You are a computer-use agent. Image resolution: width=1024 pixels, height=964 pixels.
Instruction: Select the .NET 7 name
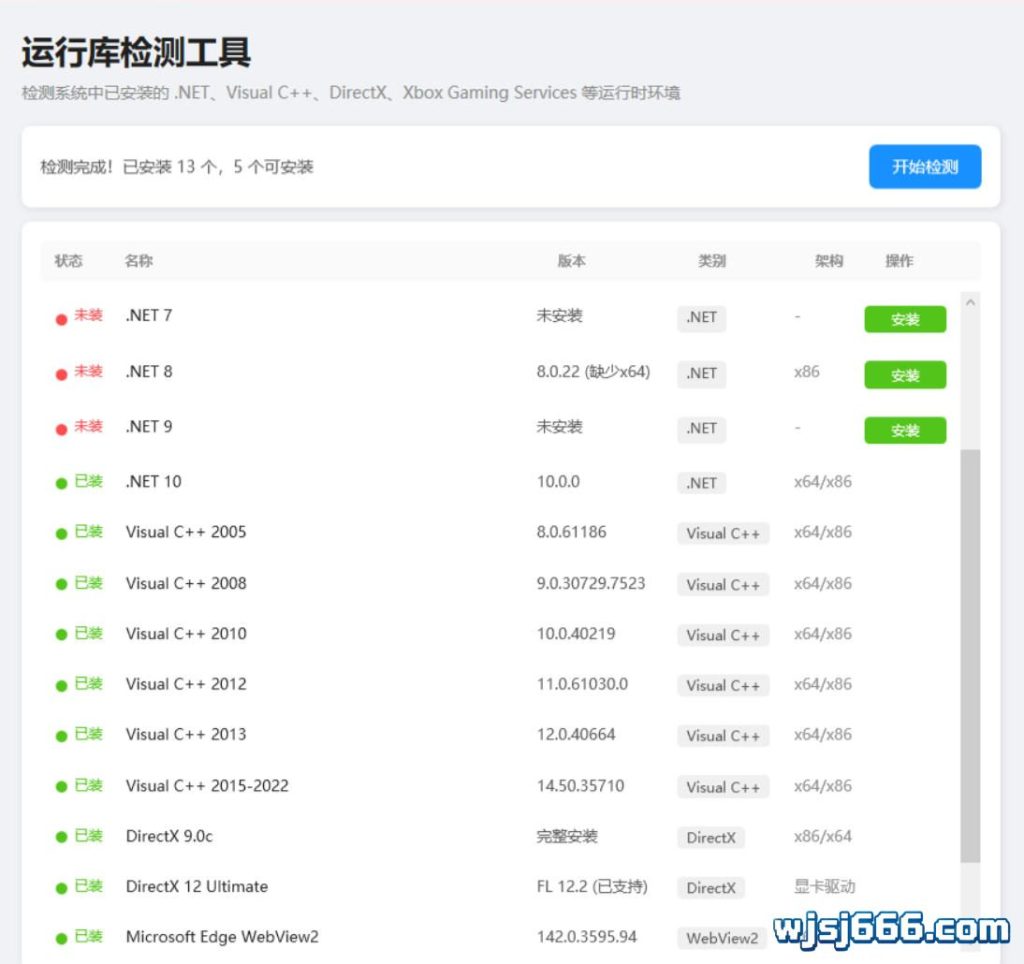click(x=149, y=315)
